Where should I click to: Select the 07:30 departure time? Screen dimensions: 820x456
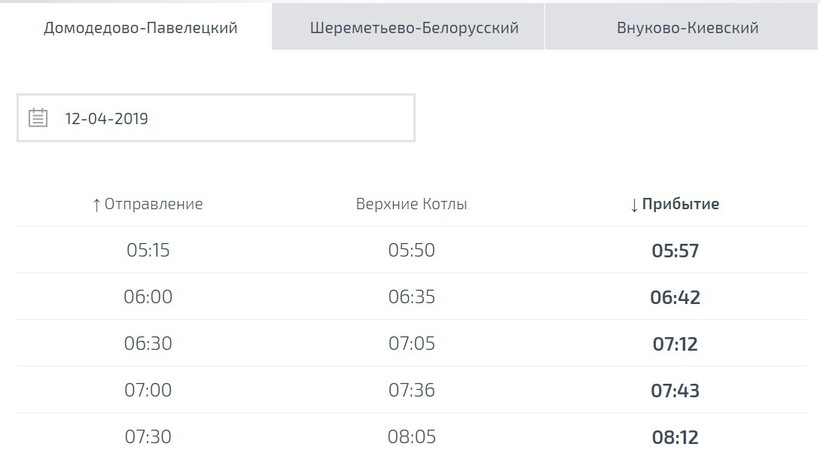(148, 436)
